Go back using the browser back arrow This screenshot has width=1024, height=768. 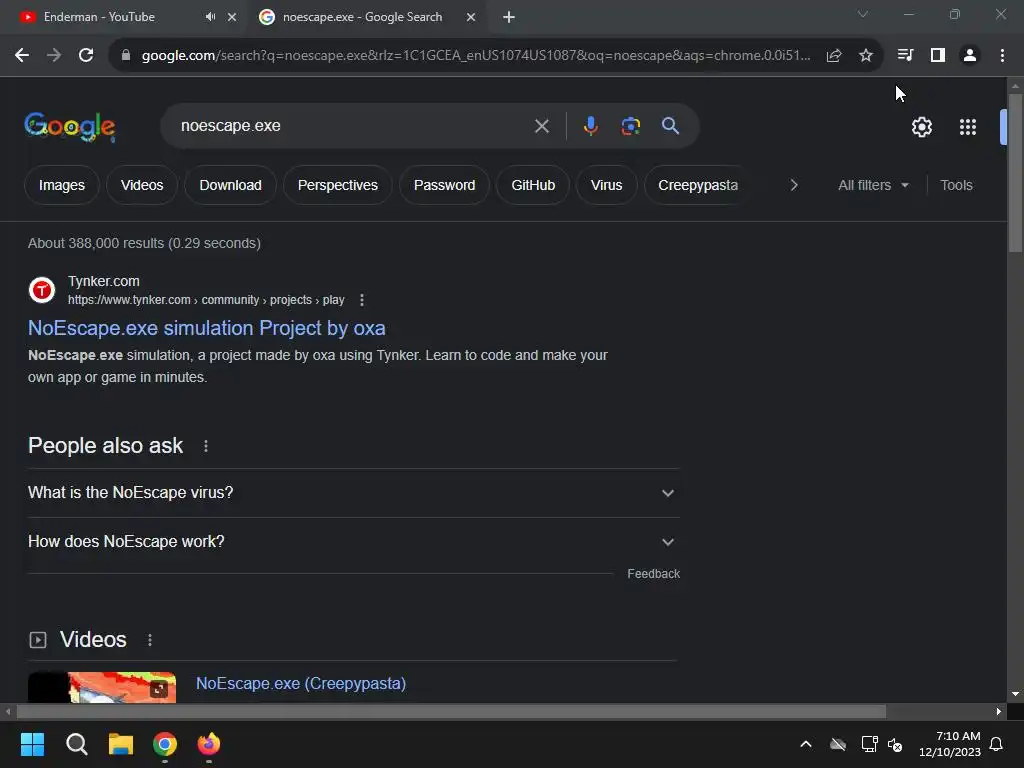coord(22,56)
